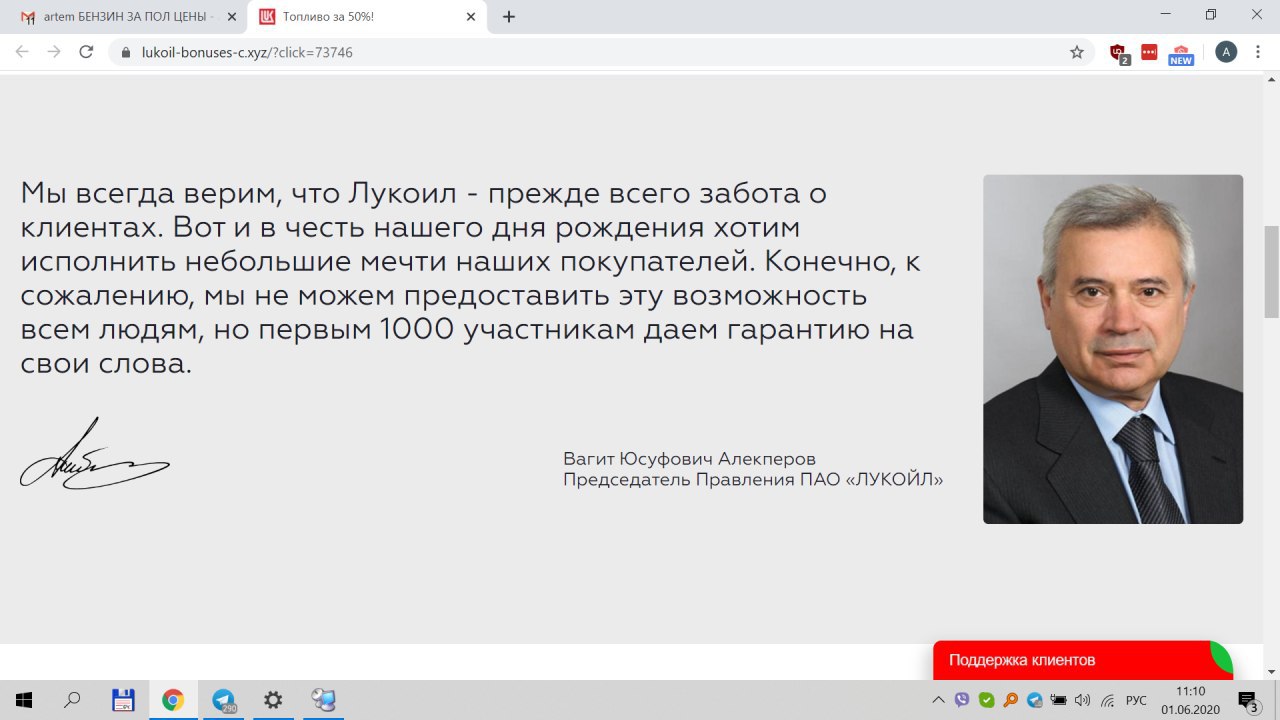The height and width of the screenshot is (720, 1280).
Task: Open the Telegram tray icon
Action: coord(1035,700)
